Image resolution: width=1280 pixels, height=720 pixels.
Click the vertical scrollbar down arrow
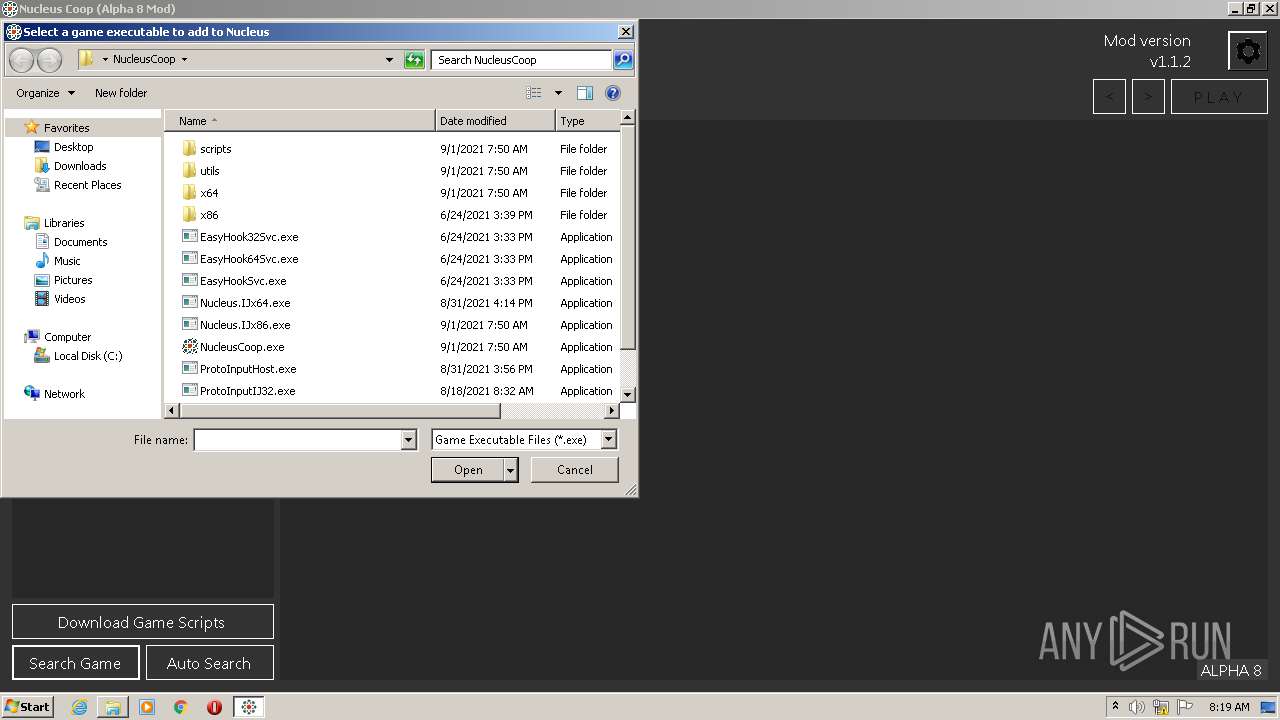[628, 395]
